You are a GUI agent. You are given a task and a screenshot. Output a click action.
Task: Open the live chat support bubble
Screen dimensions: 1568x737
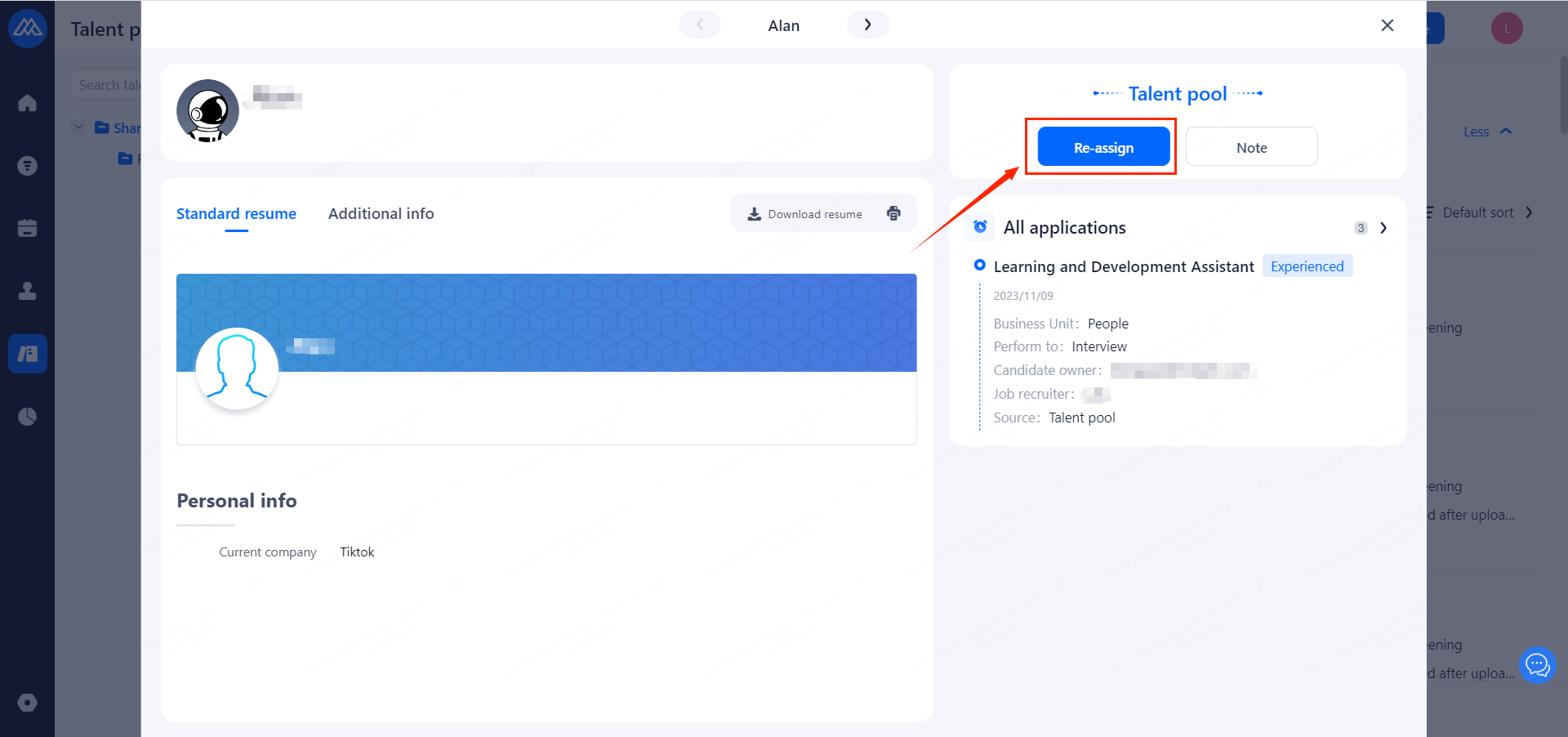1537,665
